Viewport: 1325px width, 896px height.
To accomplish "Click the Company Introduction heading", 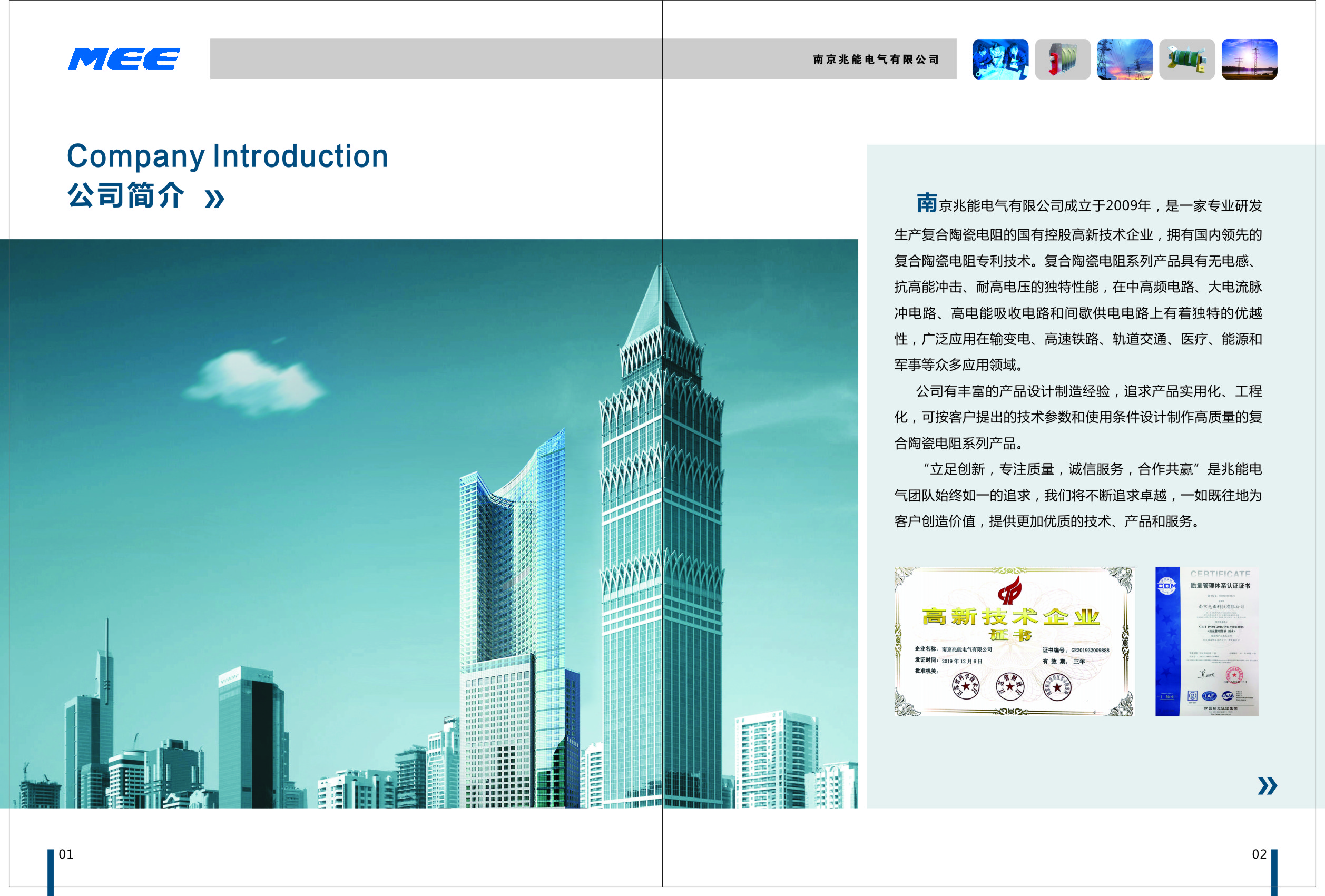I will [x=228, y=156].
